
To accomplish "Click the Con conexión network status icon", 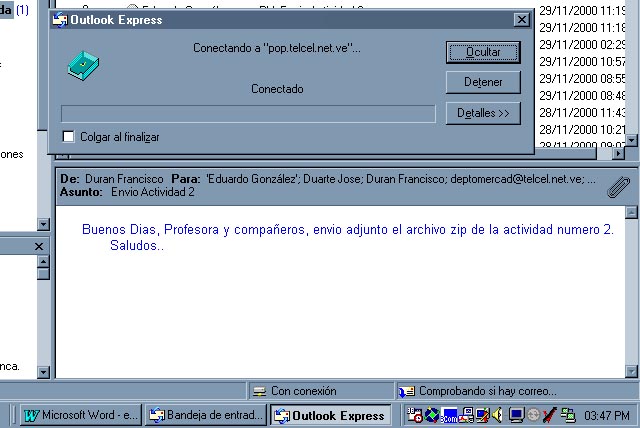I will tap(260, 391).
